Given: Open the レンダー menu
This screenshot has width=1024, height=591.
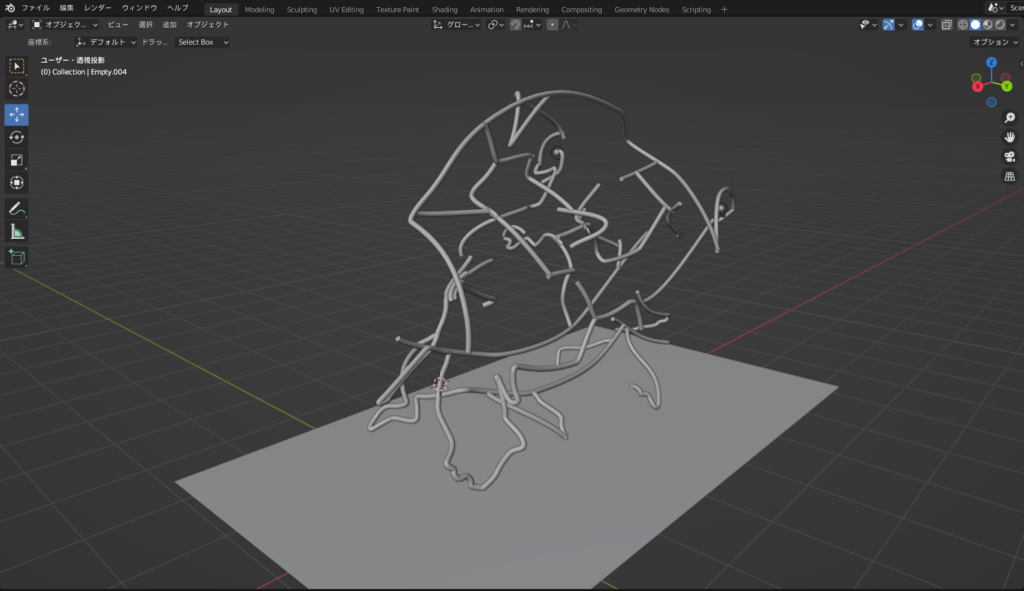Looking at the screenshot, I should 98,8.
